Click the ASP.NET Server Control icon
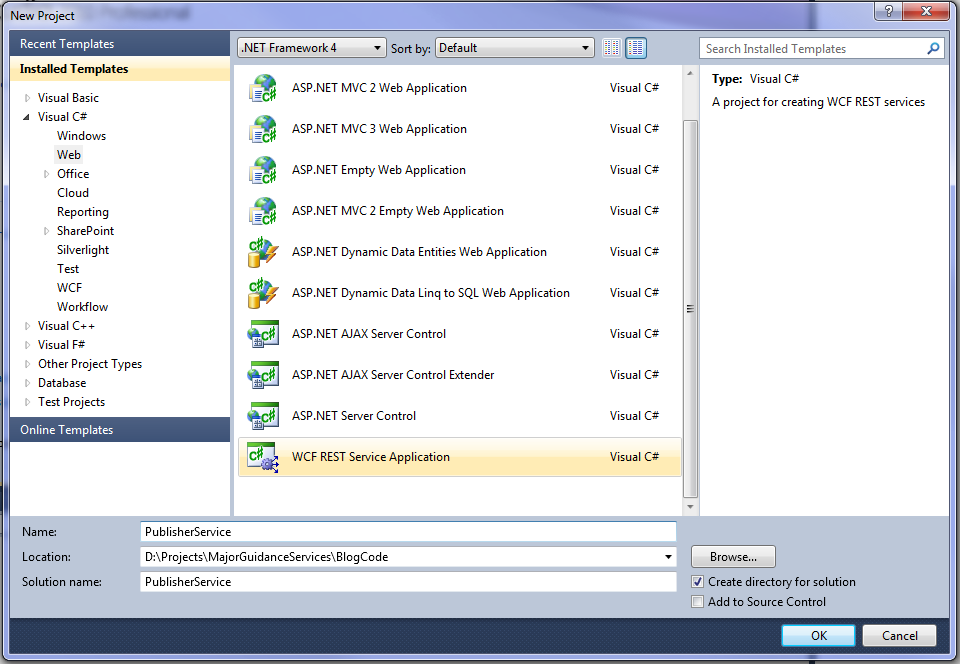This screenshot has width=960, height=664. 263,416
